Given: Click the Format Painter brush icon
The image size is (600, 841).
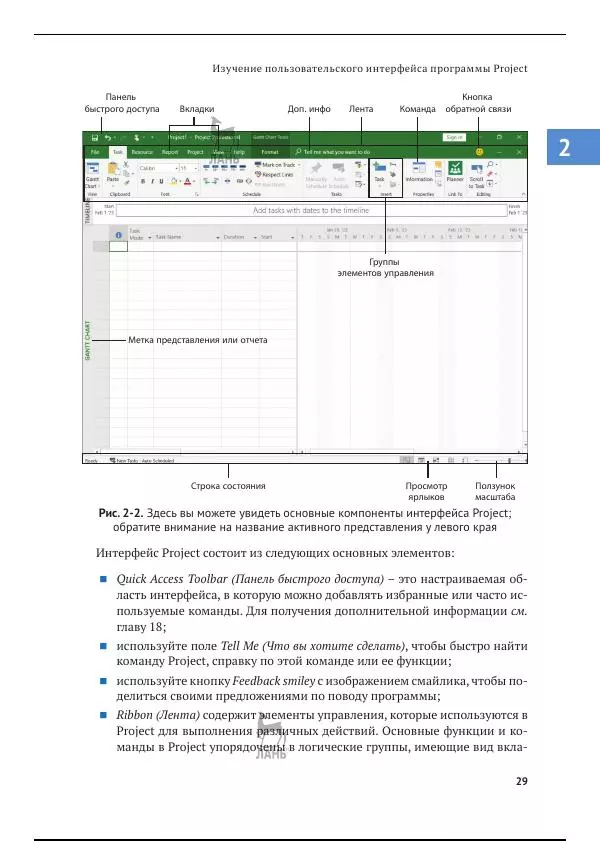Looking at the screenshot, I should pos(127,182).
